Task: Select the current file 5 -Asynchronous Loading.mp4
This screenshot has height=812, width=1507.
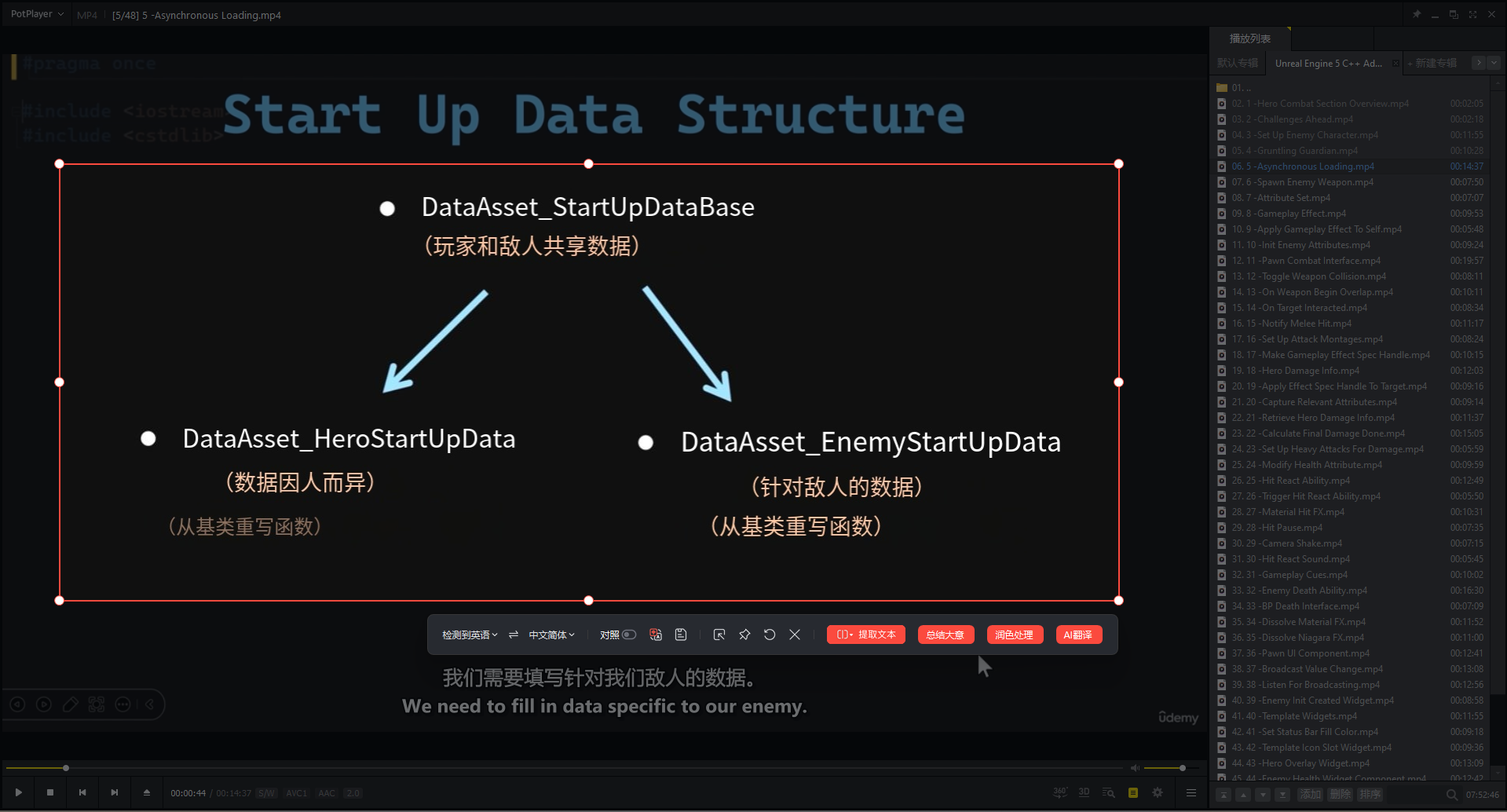Action: pos(1349,166)
